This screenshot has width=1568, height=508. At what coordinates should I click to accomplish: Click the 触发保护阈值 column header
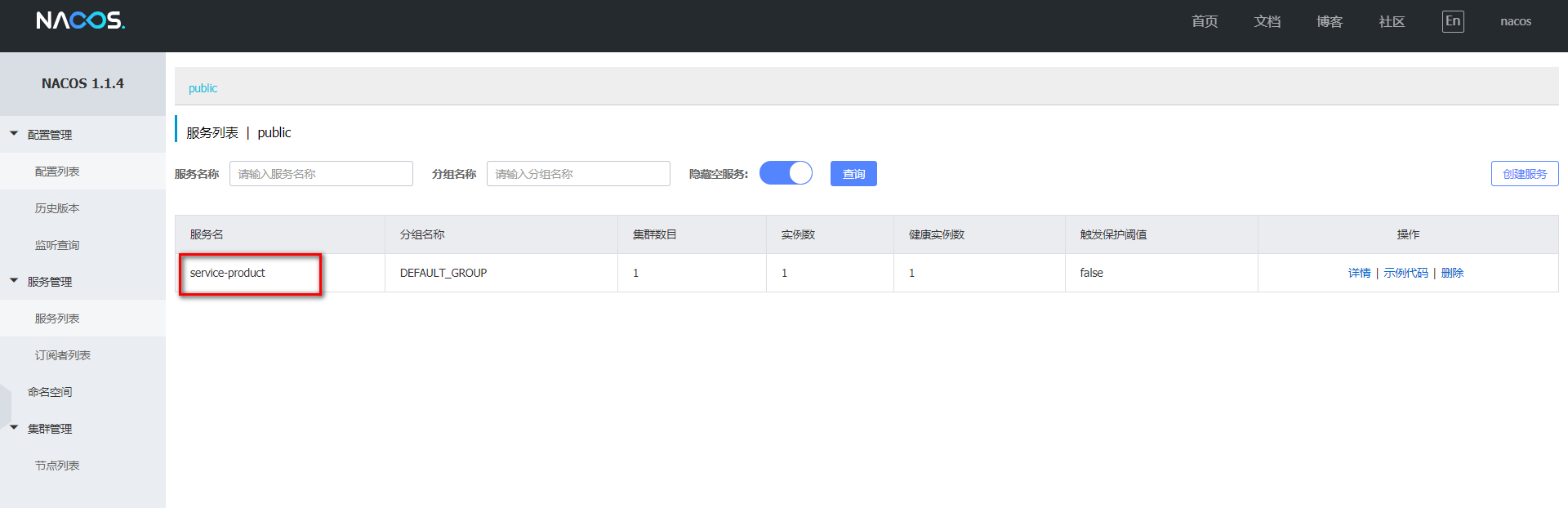1161,234
